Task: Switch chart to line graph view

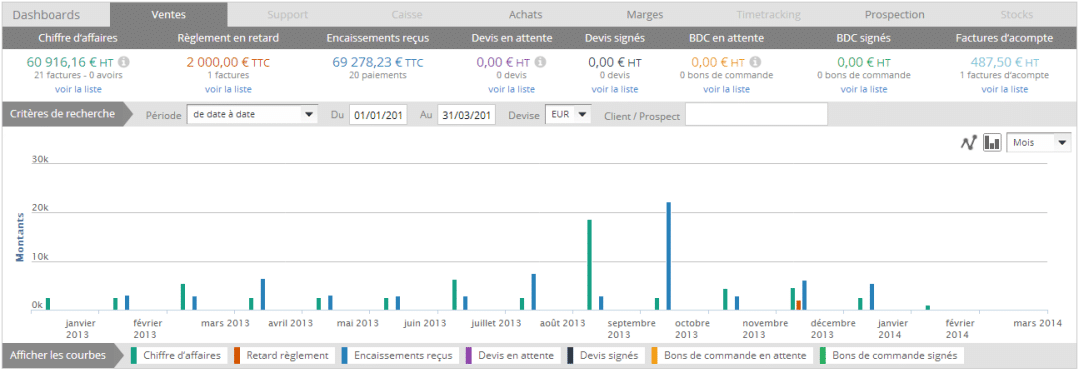Action: click(x=969, y=143)
